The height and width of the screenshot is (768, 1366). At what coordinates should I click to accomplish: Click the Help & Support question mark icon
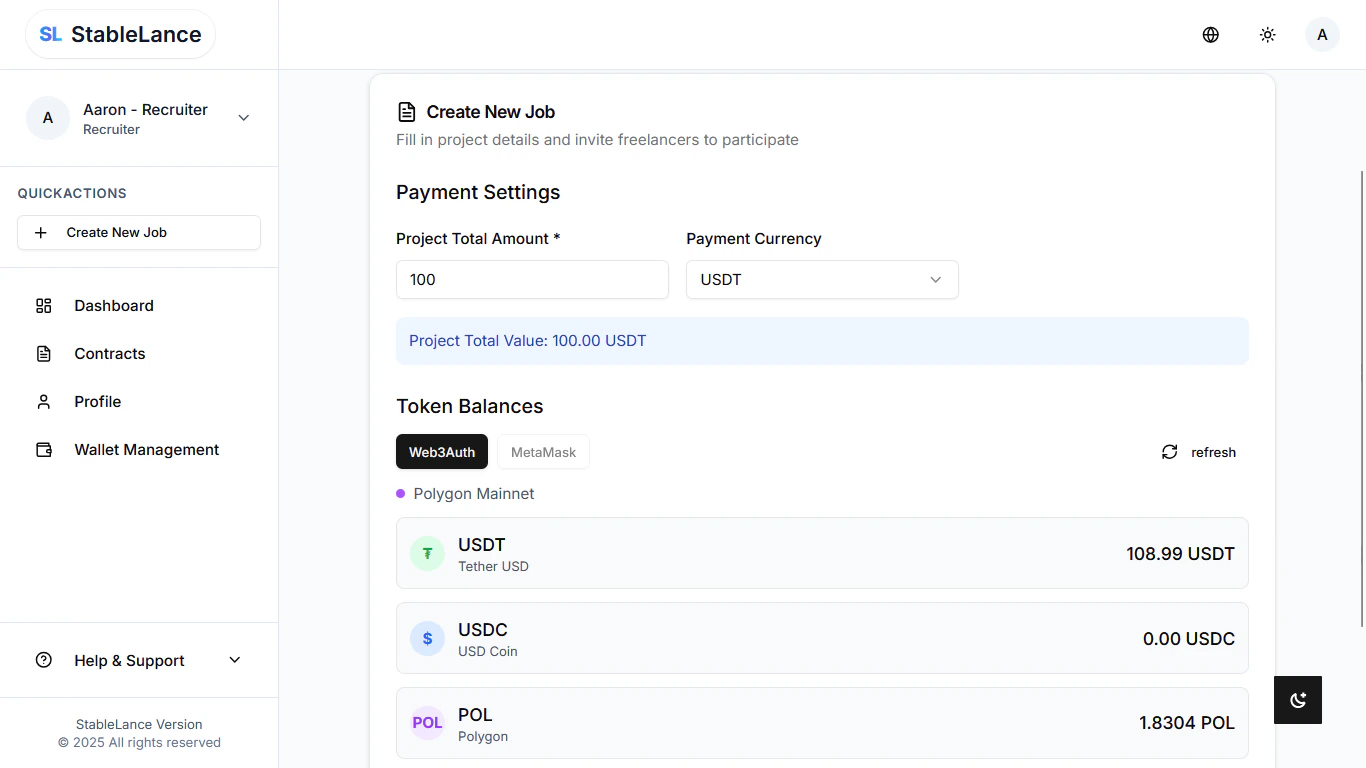[x=42, y=660]
